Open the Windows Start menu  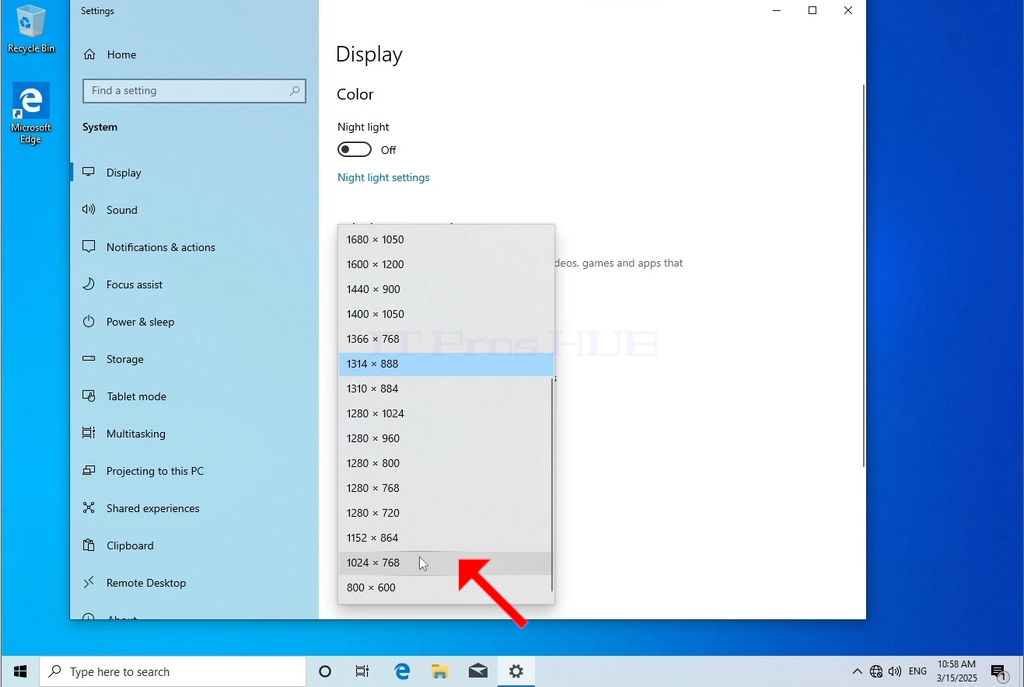point(20,671)
